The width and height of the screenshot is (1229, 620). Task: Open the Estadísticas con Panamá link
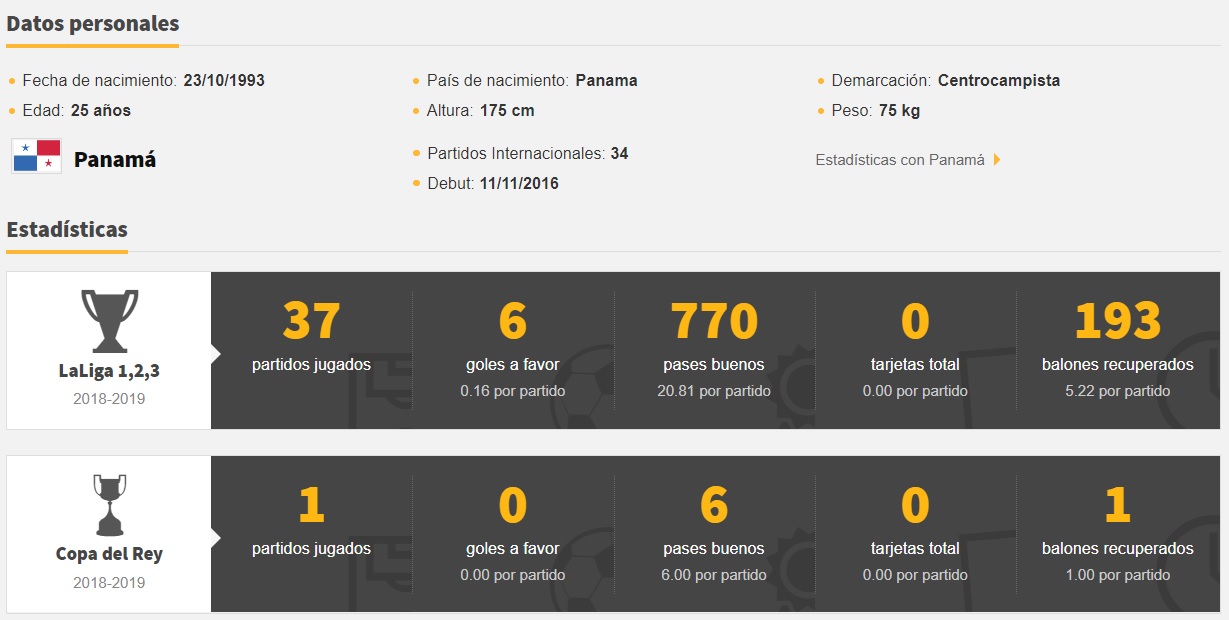click(x=900, y=160)
